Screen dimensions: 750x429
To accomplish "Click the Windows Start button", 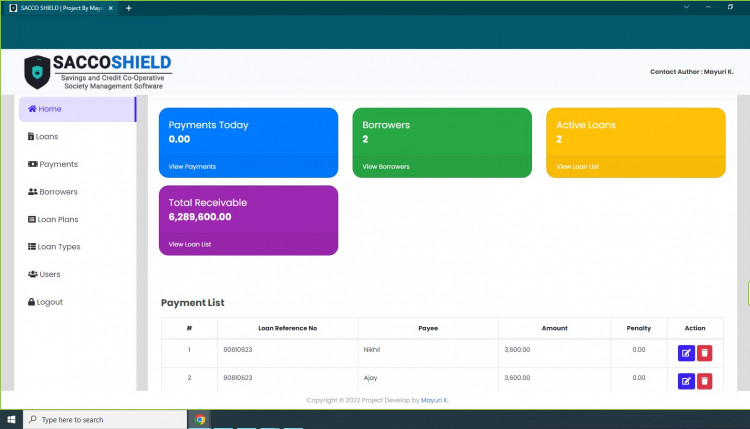I will [x=11, y=420].
